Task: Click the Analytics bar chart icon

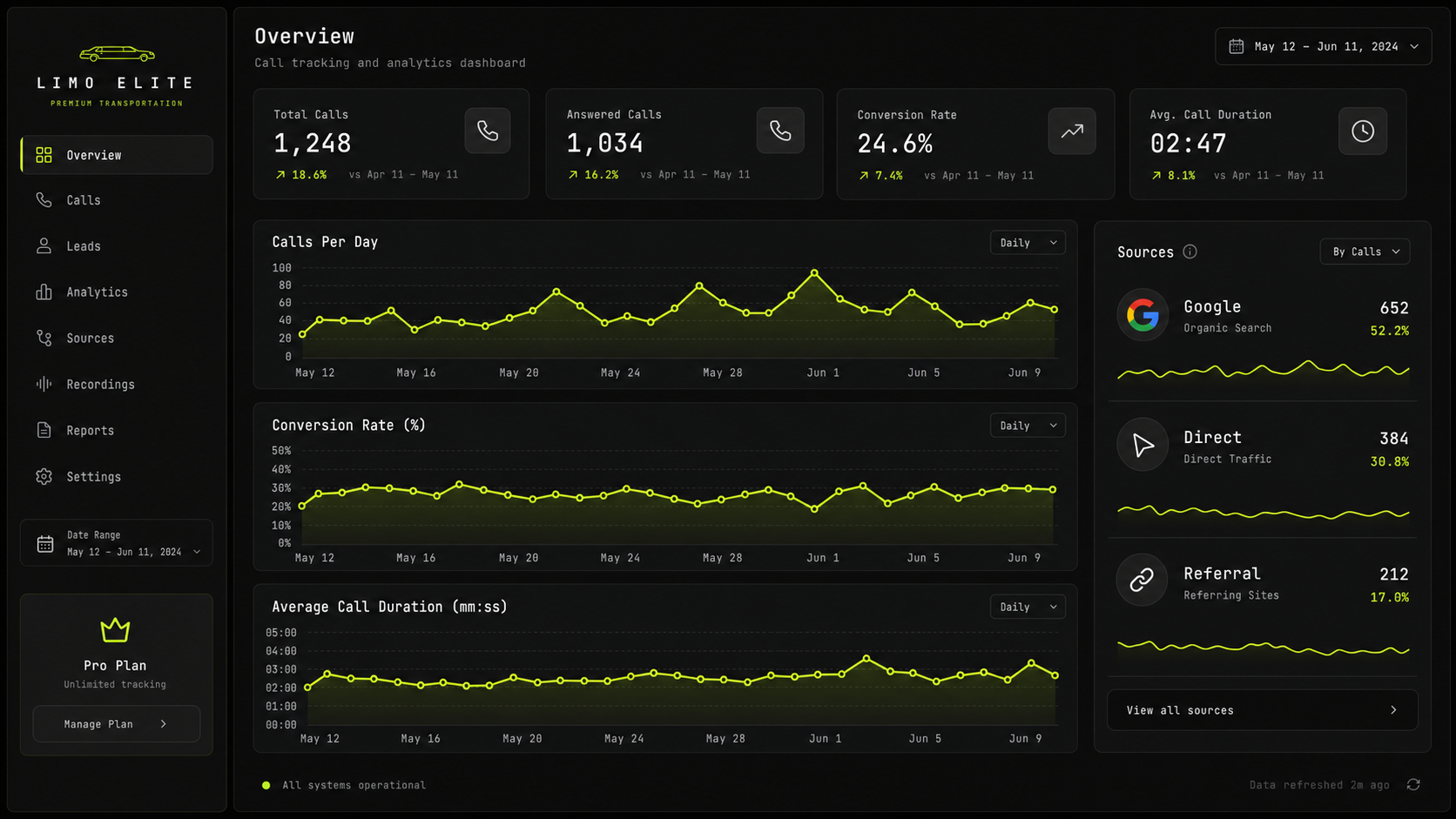Action: pos(44,292)
